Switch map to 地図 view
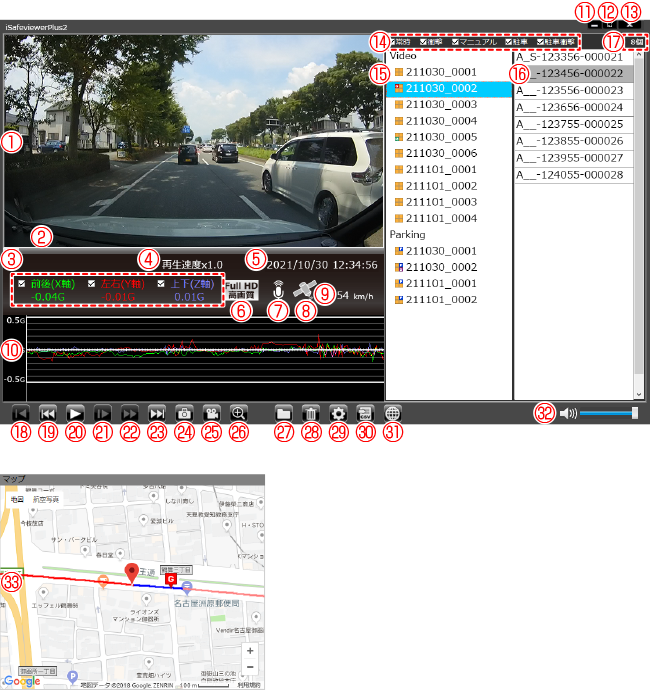The image size is (650, 690). tap(17, 499)
